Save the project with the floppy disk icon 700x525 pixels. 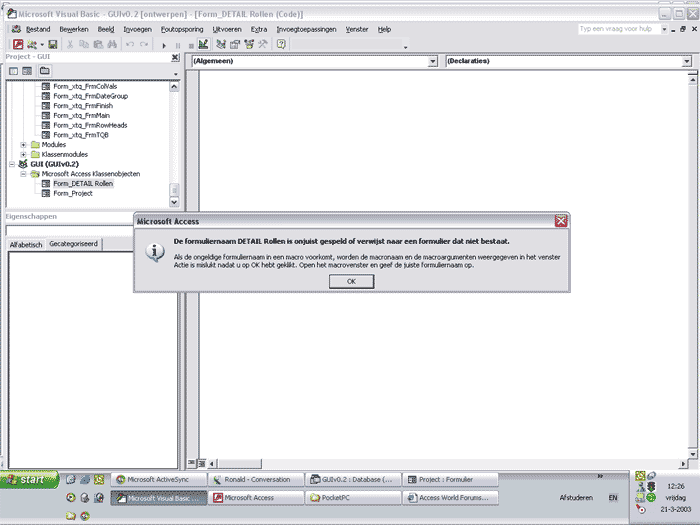click(x=53, y=44)
